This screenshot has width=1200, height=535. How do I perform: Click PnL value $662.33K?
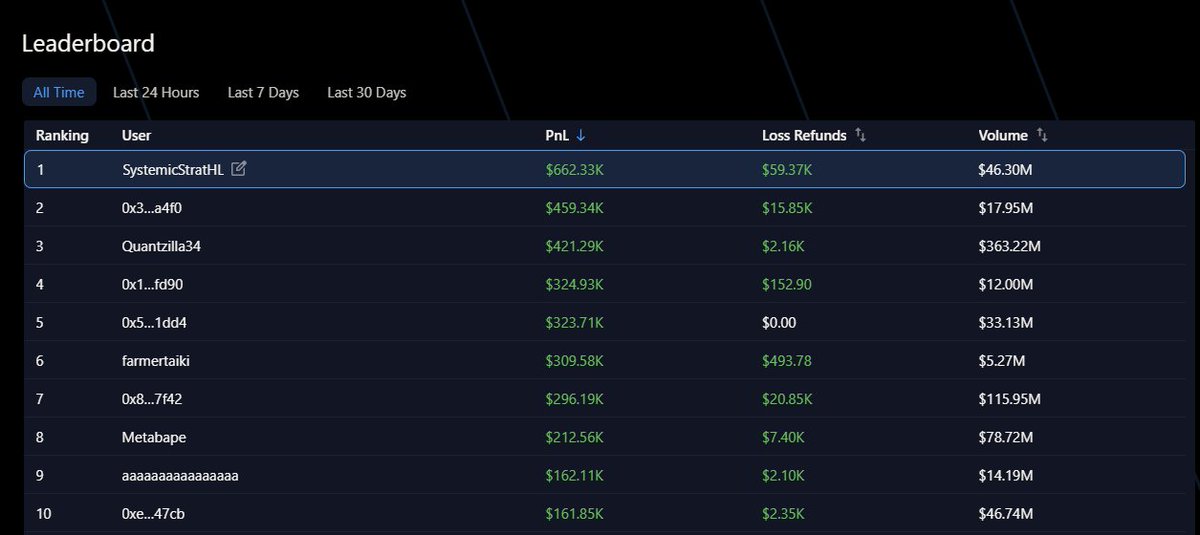[575, 170]
